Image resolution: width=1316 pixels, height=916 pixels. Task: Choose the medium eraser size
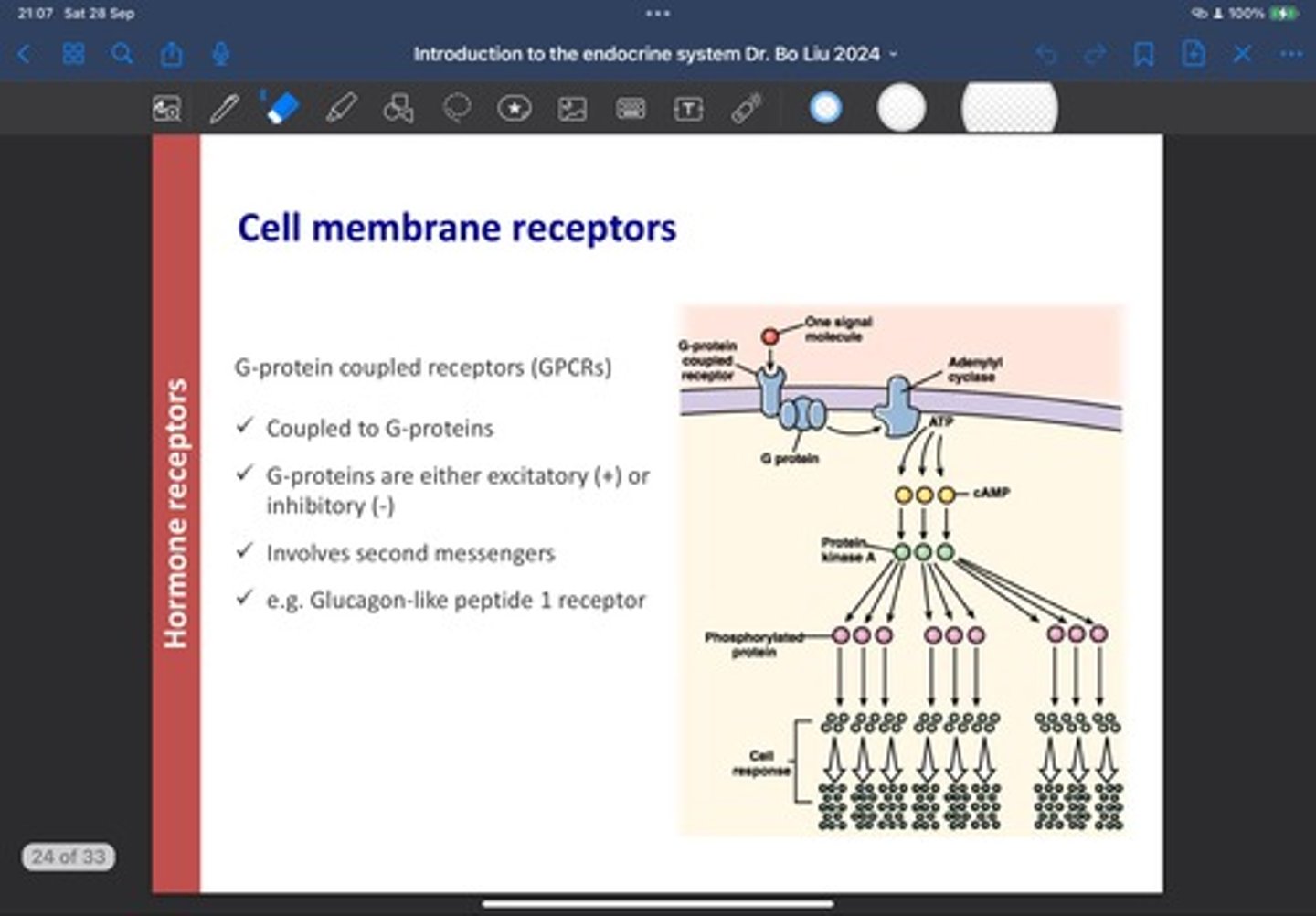point(901,108)
